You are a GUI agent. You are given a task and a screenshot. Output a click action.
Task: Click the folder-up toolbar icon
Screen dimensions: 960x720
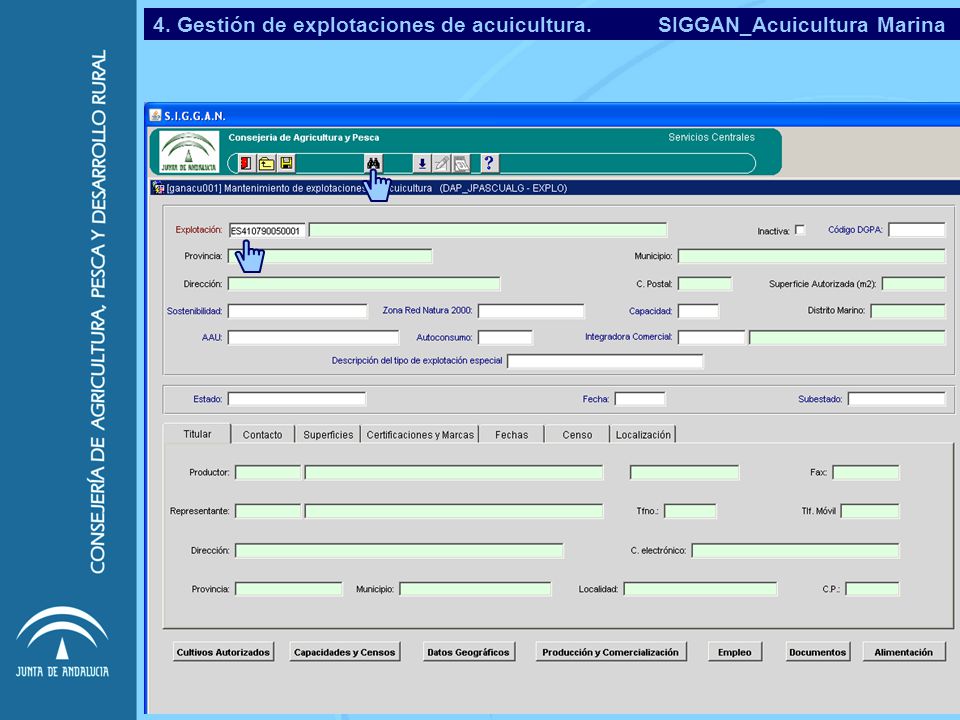point(266,163)
